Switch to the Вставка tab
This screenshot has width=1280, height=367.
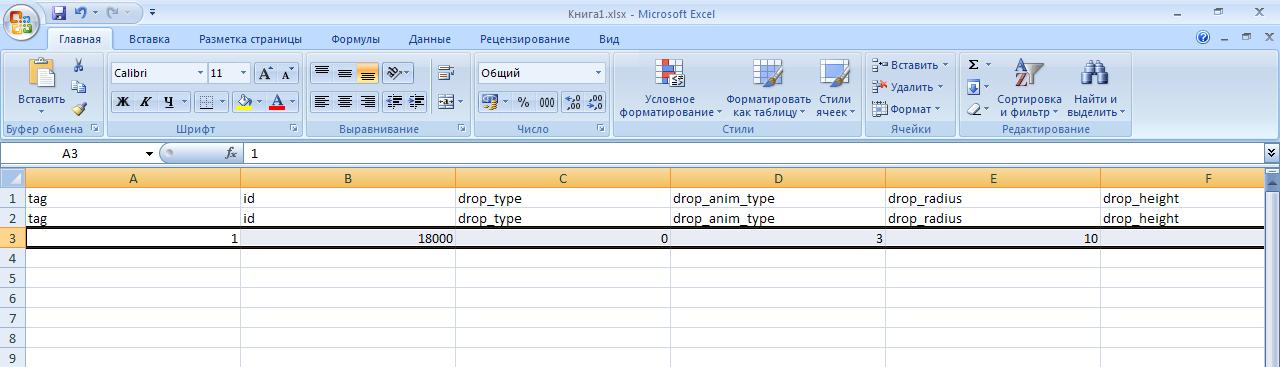pyautogui.click(x=149, y=39)
